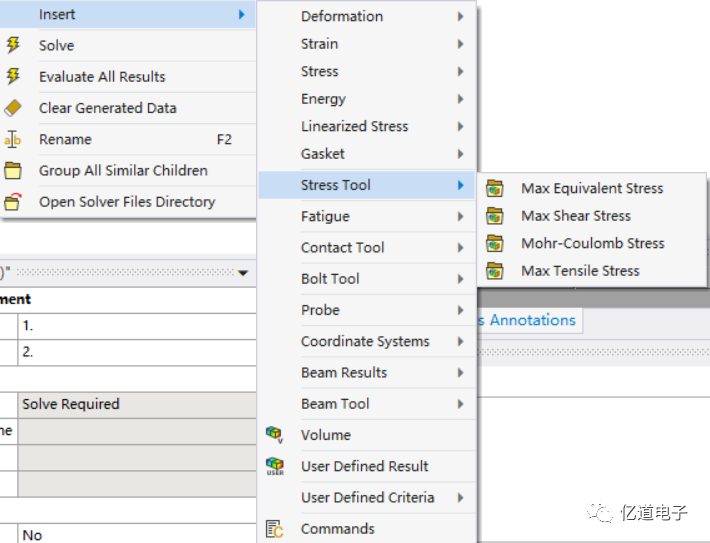710x543 pixels.
Task: Expand the Probe submenu arrow
Action: [461, 310]
